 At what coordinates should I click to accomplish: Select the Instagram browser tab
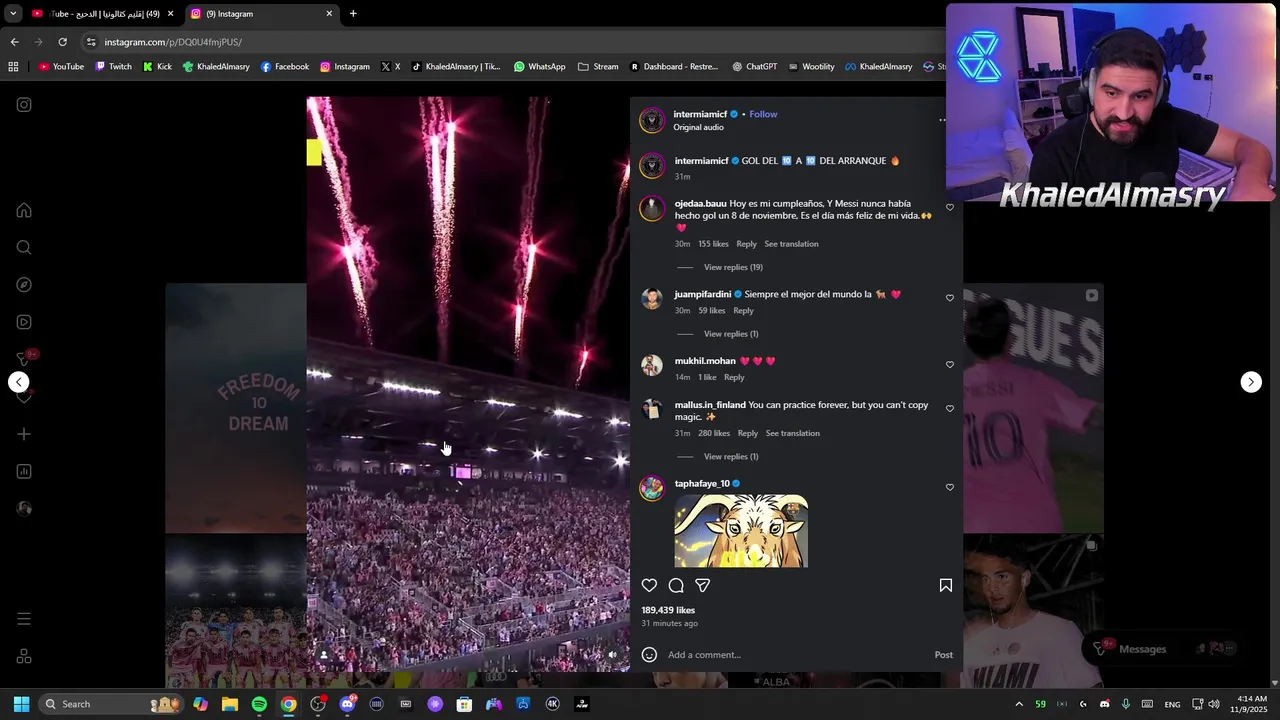(262, 14)
